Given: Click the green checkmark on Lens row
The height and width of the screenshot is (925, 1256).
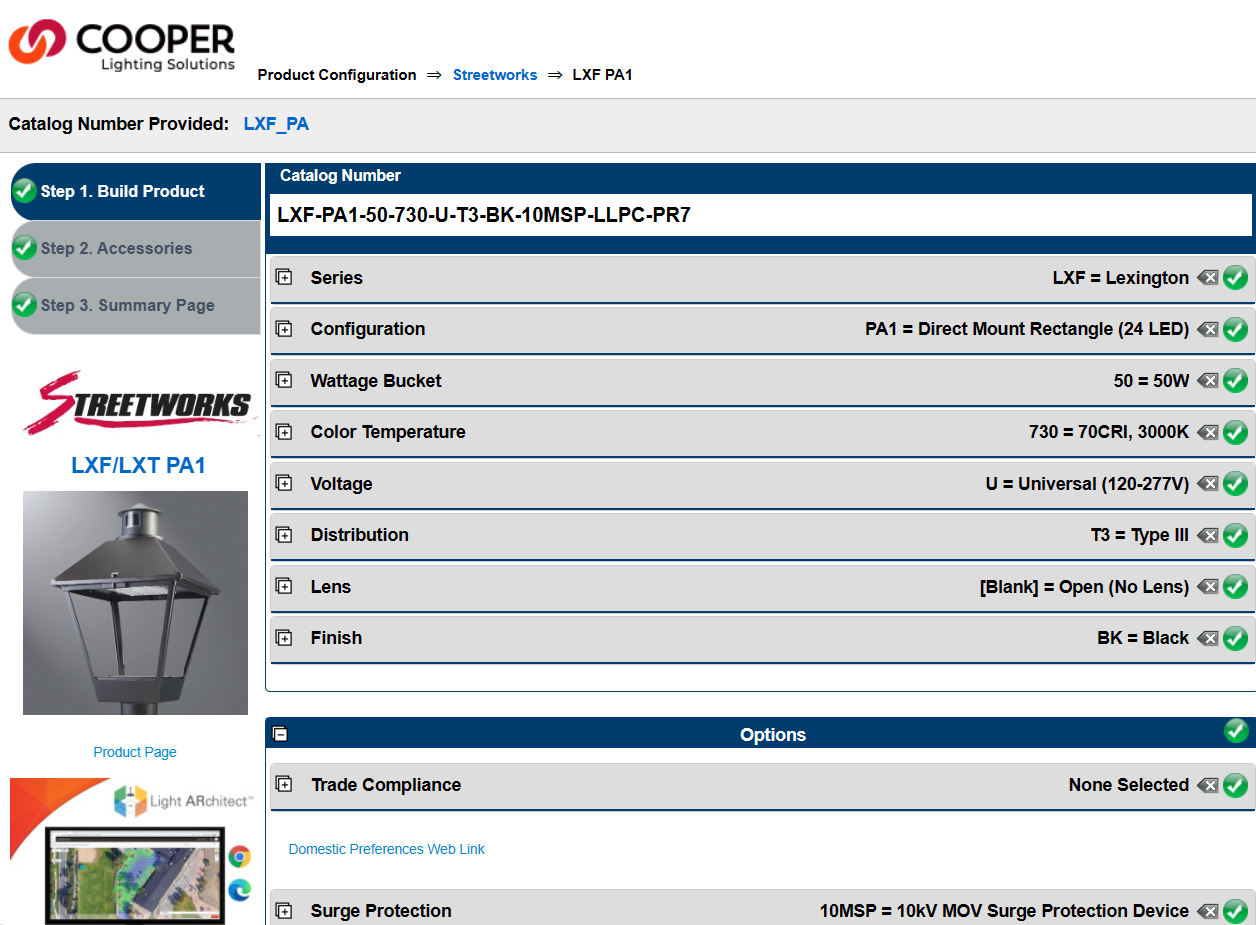Looking at the screenshot, I should click(x=1236, y=587).
